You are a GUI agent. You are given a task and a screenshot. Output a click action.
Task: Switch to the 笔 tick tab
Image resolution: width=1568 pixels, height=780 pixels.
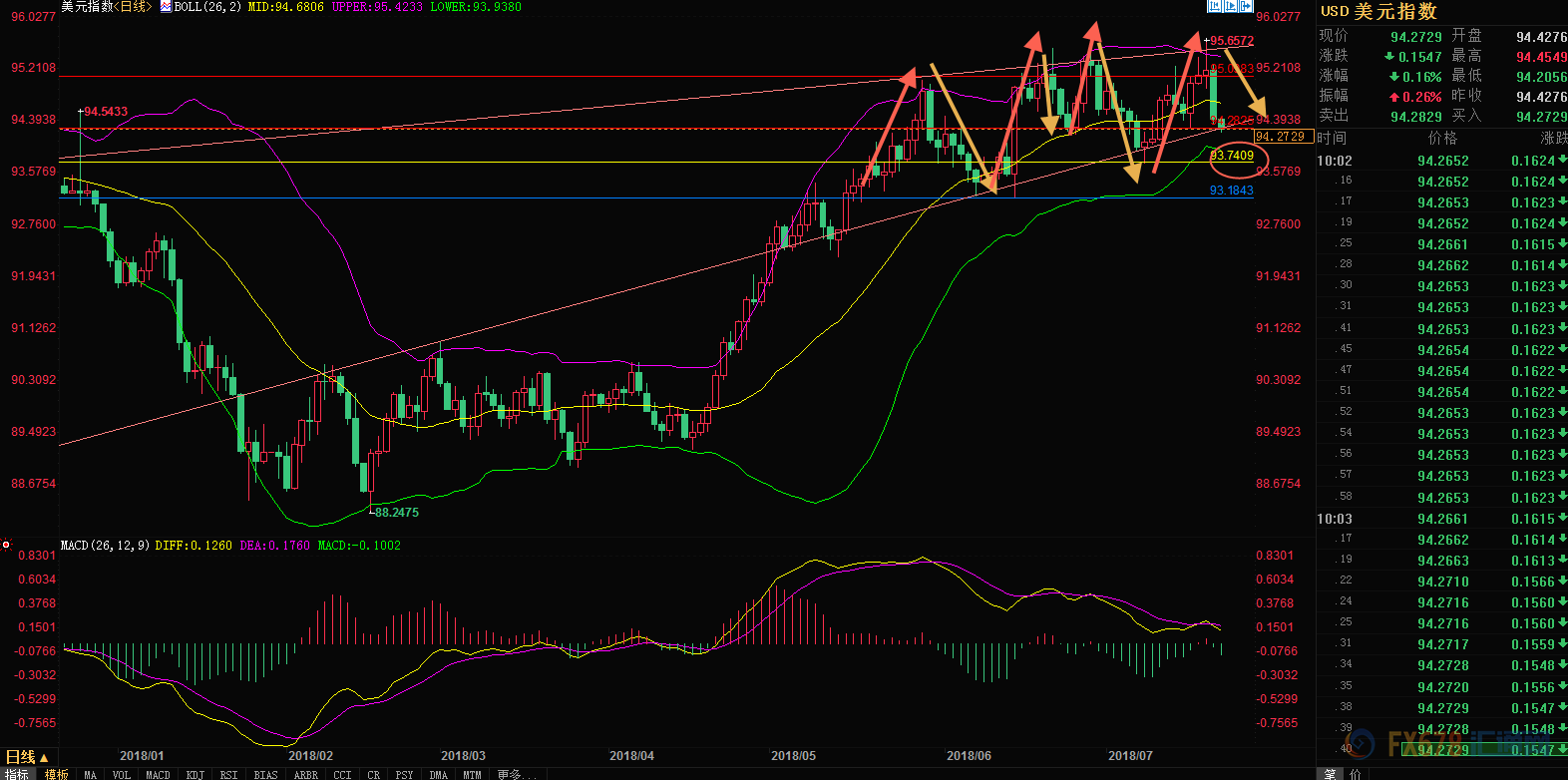1331,774
